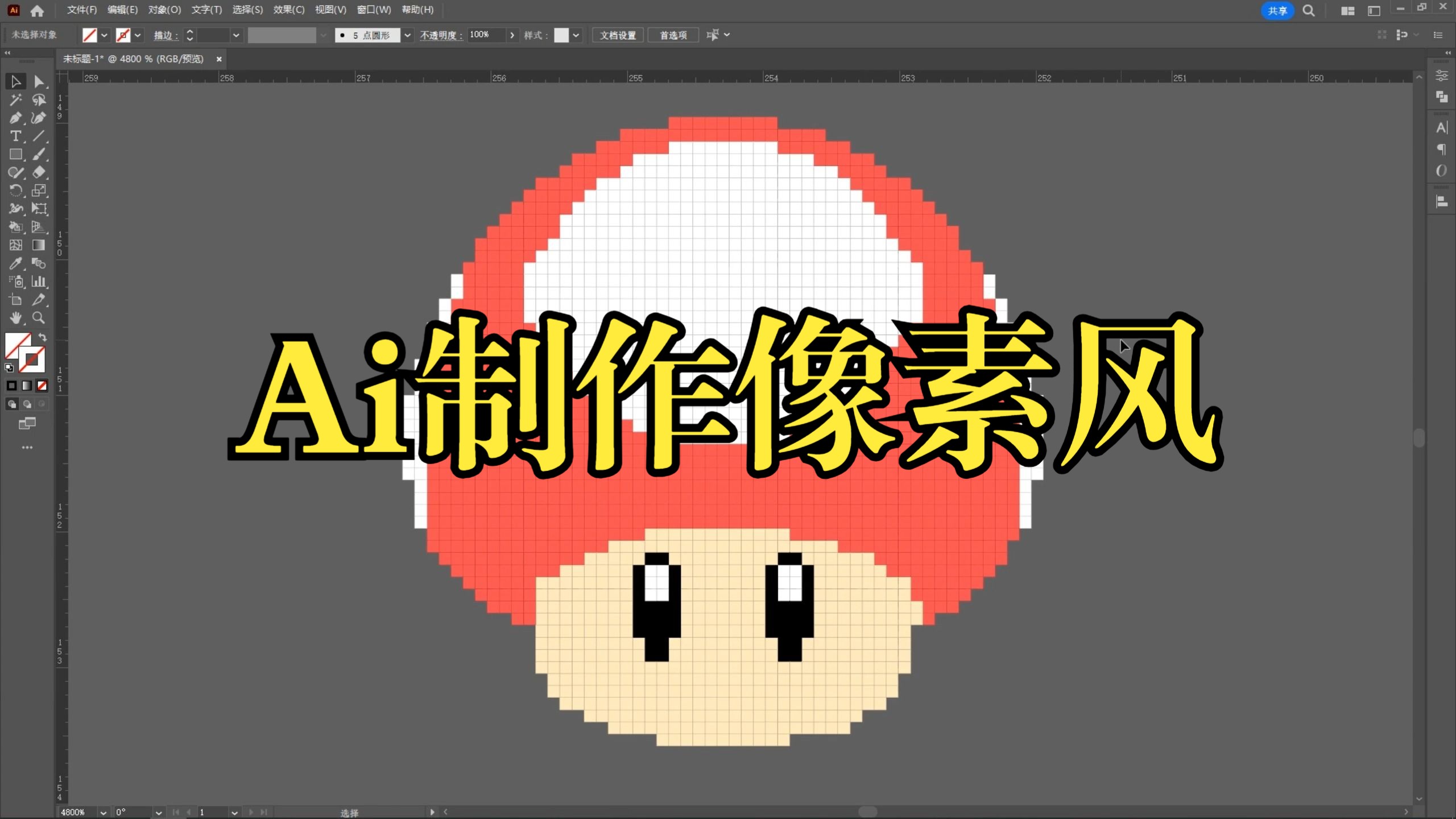Select the Shape Builder tool
Image resolution: width=1456 pixels, height=819 pixels.
pos(15,227)
